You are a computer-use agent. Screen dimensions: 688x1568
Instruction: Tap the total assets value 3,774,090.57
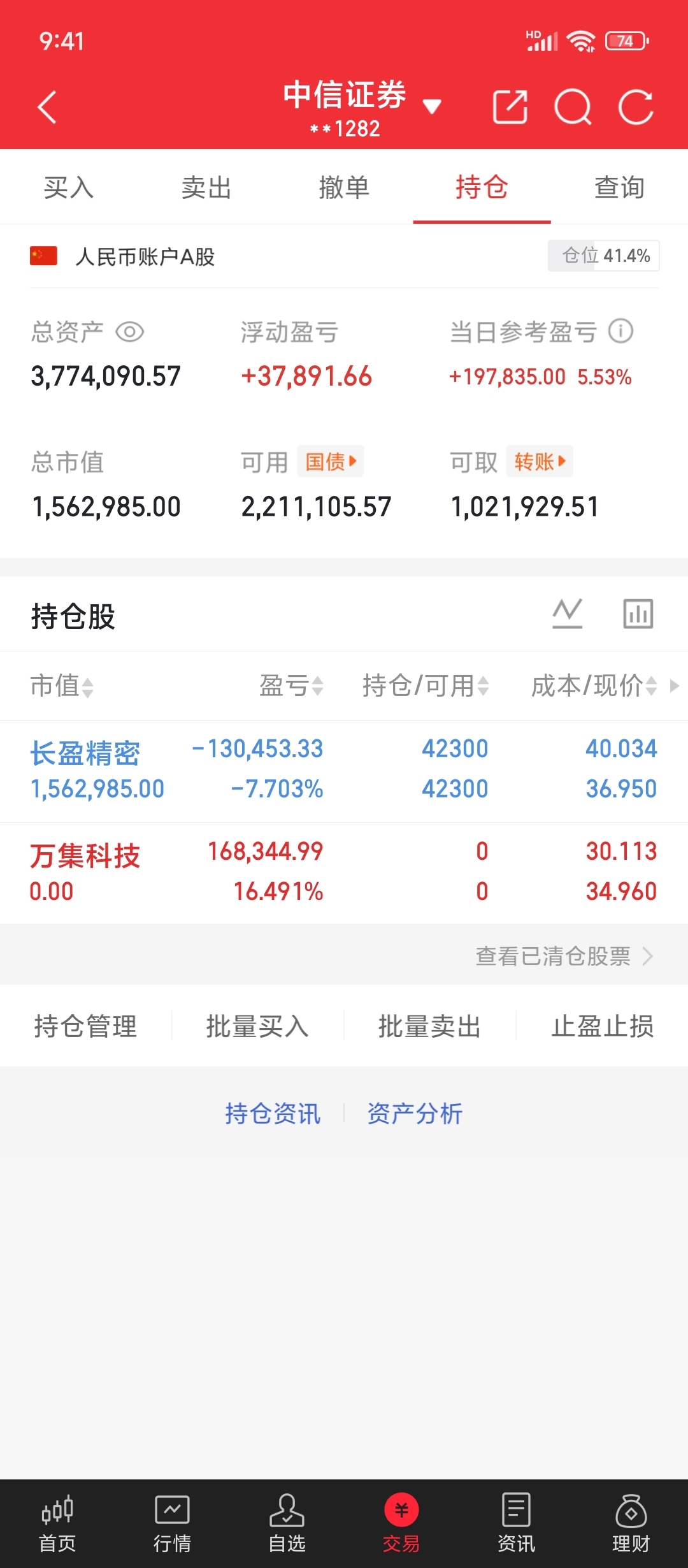click(106, 376)
